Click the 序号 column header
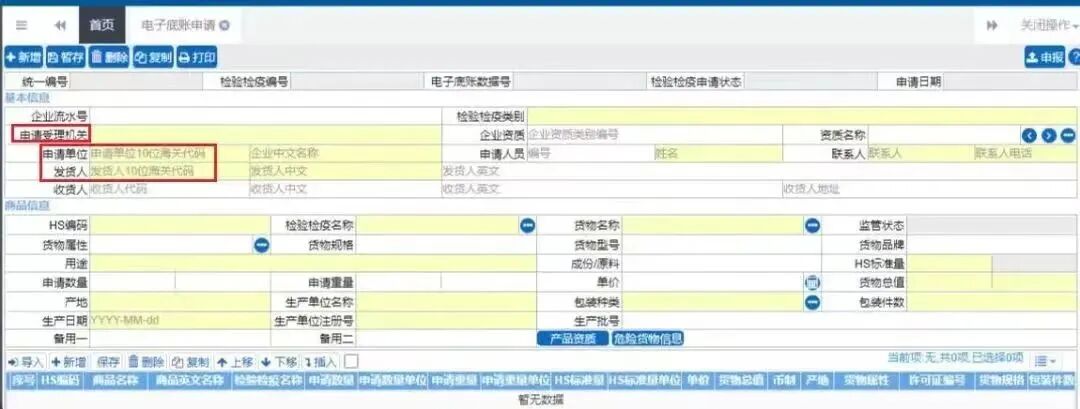Screen dimensions: 1080x409 (x=23, y=380)
